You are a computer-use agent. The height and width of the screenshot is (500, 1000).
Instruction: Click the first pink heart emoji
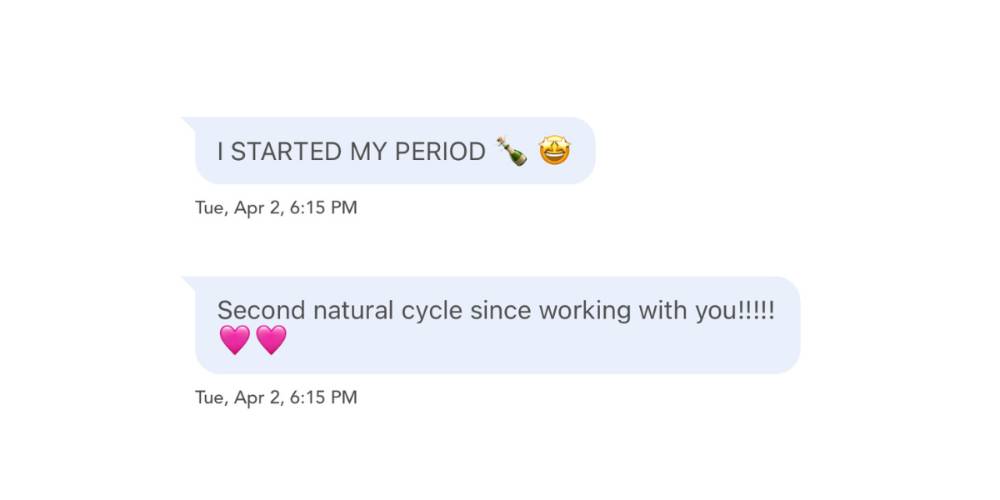(234, 340)
